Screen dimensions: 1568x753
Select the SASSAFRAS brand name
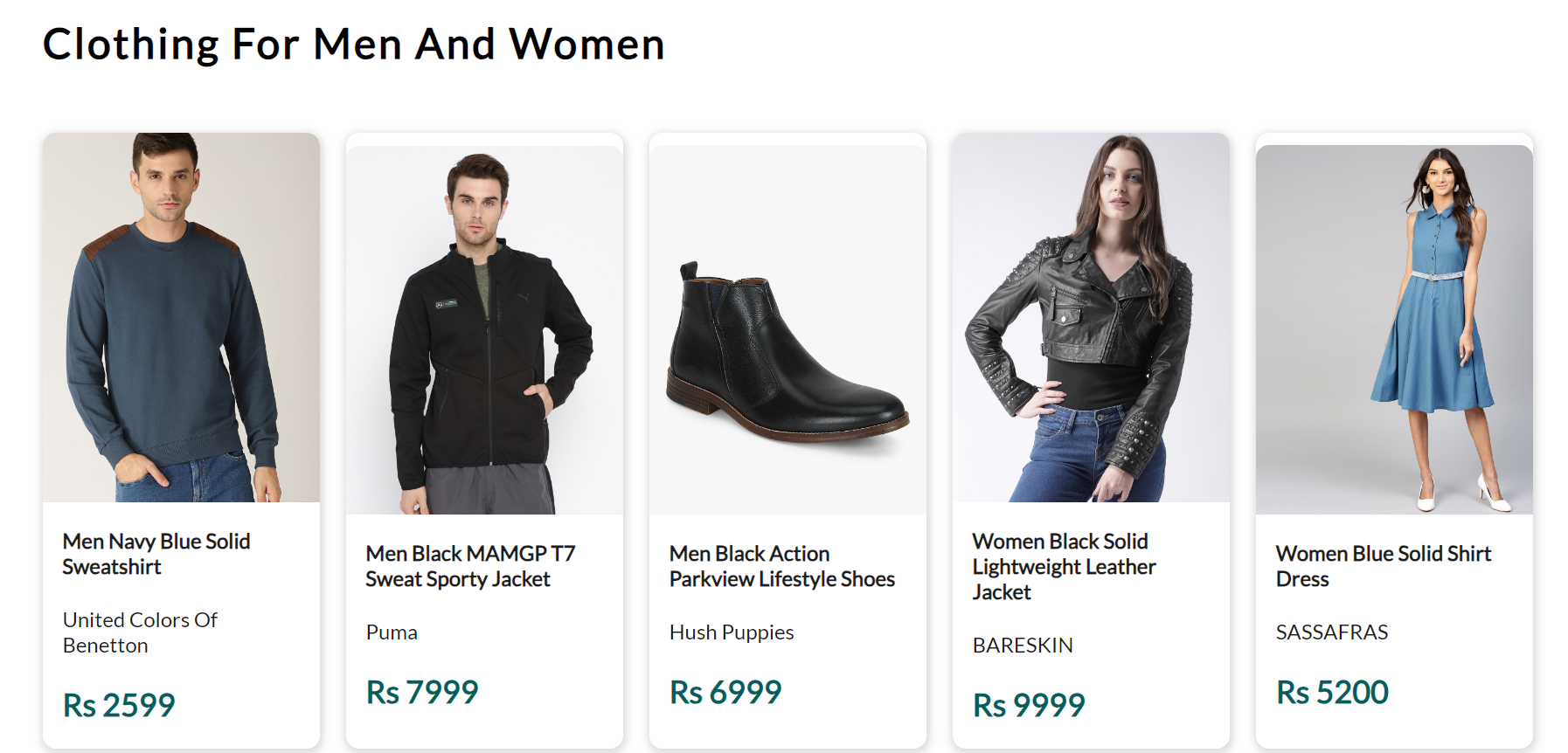[1332, 632]
